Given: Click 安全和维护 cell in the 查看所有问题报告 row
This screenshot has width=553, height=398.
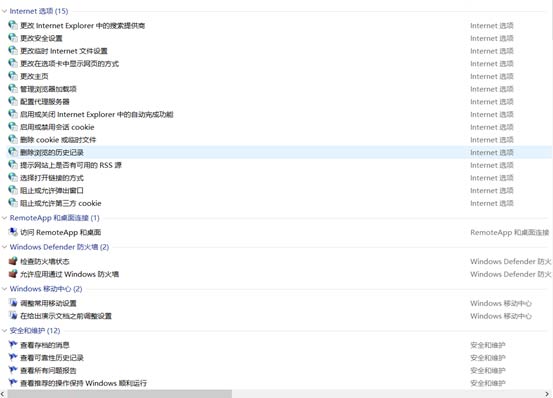Looking at the screenshot, I should tap(488, 370).
